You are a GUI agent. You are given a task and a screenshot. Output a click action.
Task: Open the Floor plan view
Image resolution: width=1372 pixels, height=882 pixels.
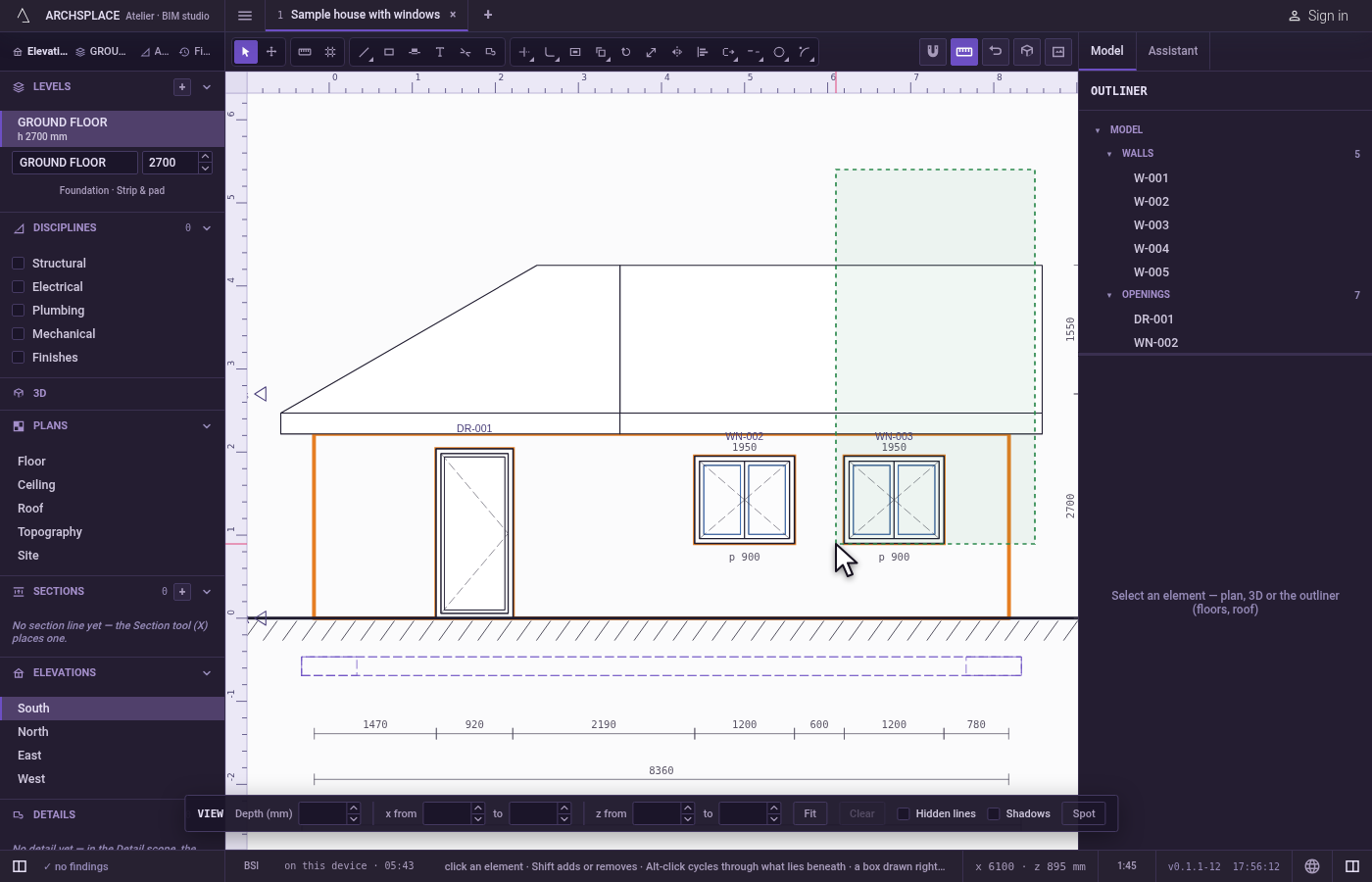pos(113,462)
